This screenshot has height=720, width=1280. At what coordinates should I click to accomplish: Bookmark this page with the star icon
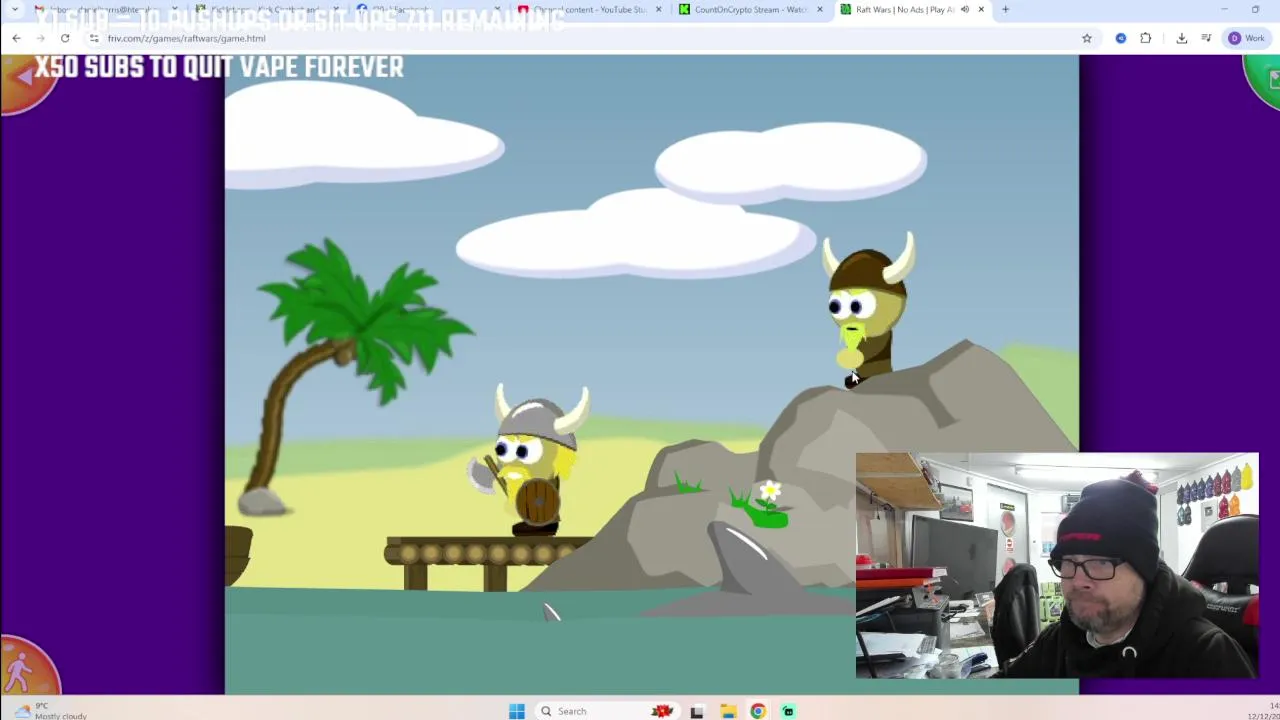click(1087, 38)
